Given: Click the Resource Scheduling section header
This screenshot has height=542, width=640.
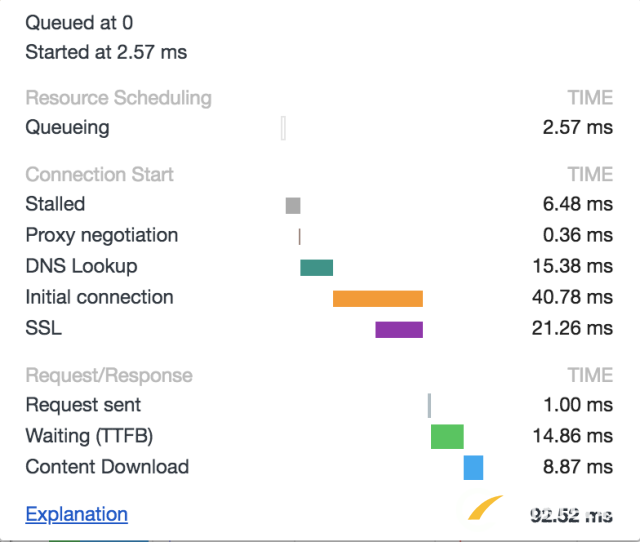Looking at the screenshot, I should (118, 98).
